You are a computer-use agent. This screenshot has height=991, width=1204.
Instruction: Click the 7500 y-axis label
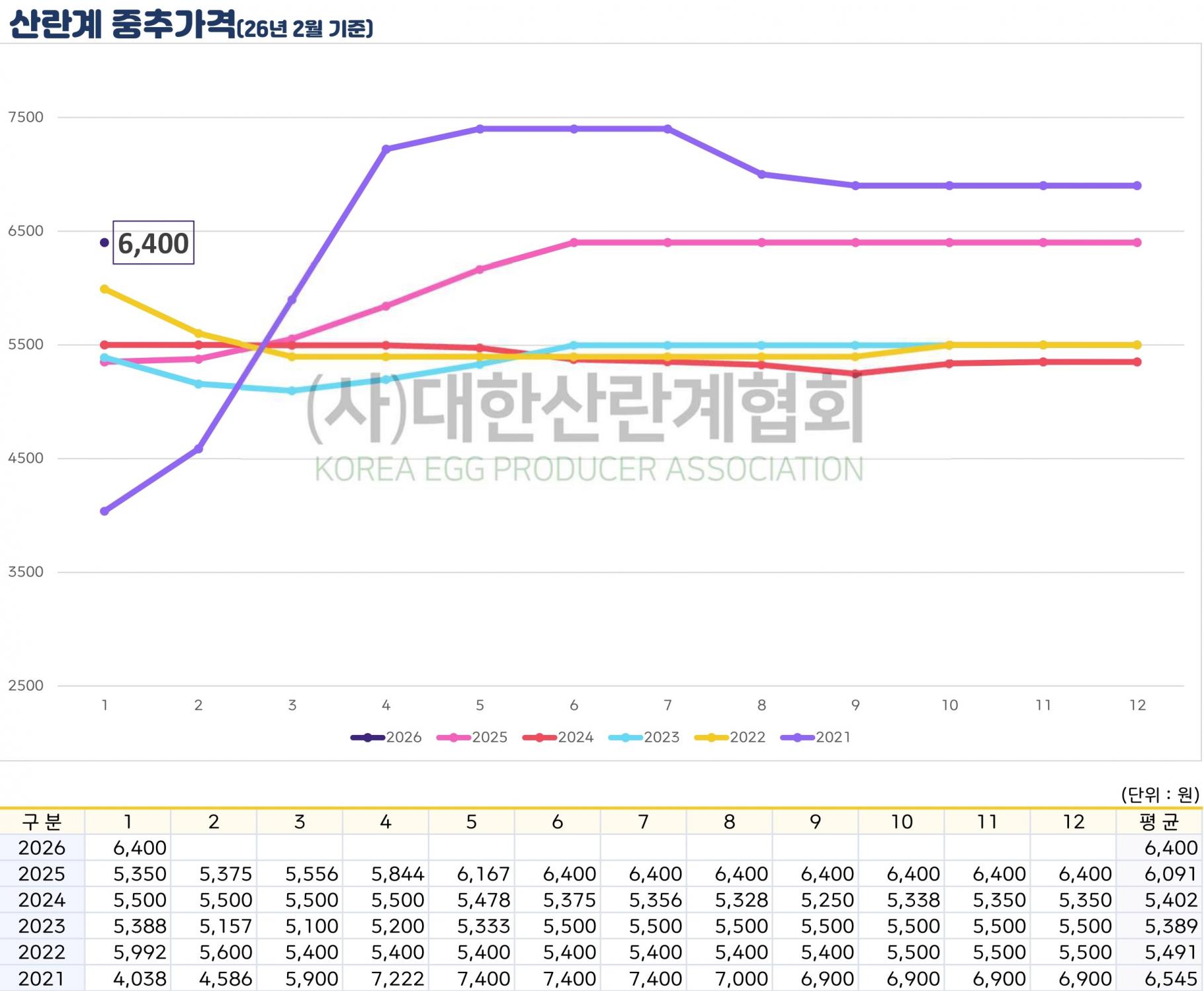point(26,117)
